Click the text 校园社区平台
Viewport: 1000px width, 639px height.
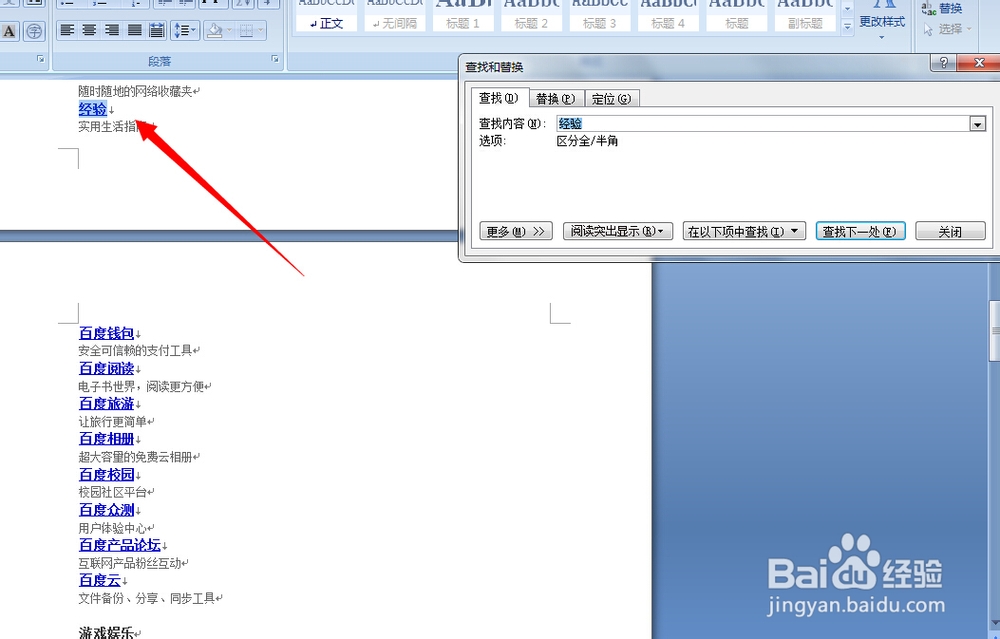pos(112,492)
